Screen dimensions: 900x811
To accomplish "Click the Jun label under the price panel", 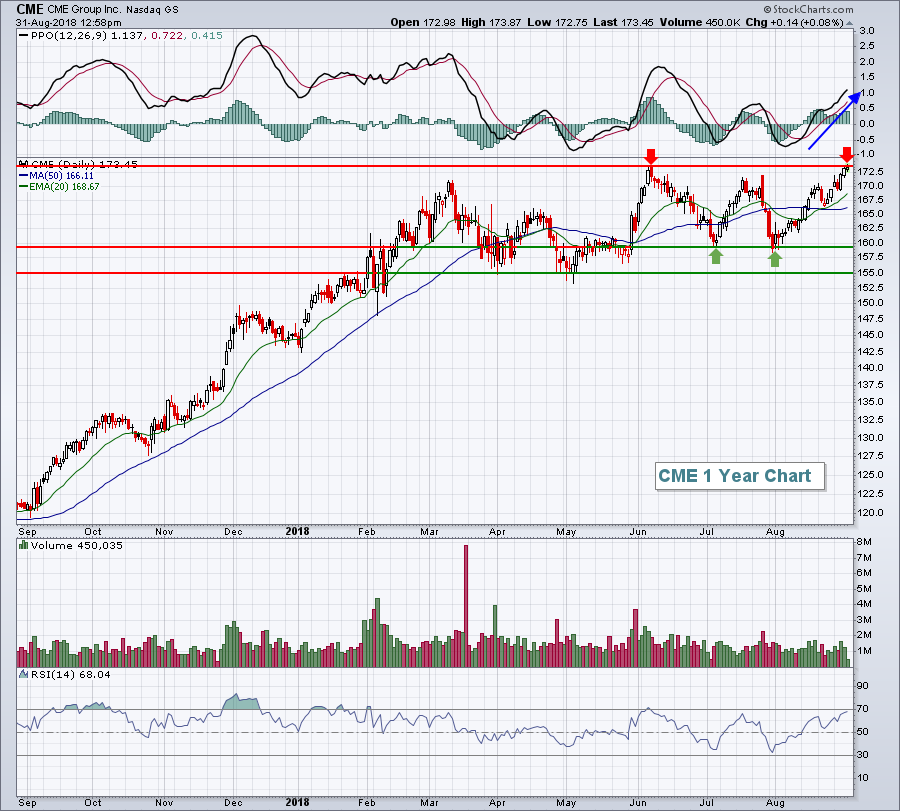I will 638,531.
